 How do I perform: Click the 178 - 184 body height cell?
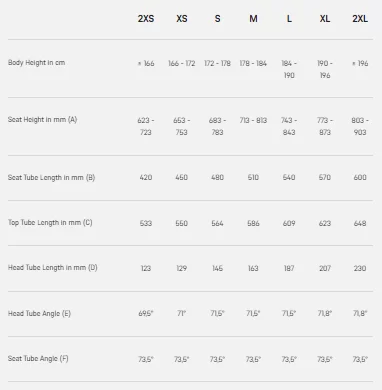click(253, 63)
